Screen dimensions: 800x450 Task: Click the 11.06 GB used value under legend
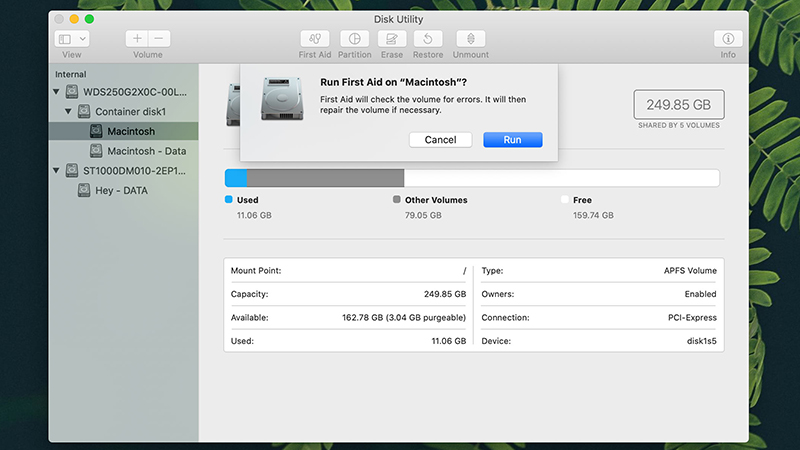click(x=254, y=215)
